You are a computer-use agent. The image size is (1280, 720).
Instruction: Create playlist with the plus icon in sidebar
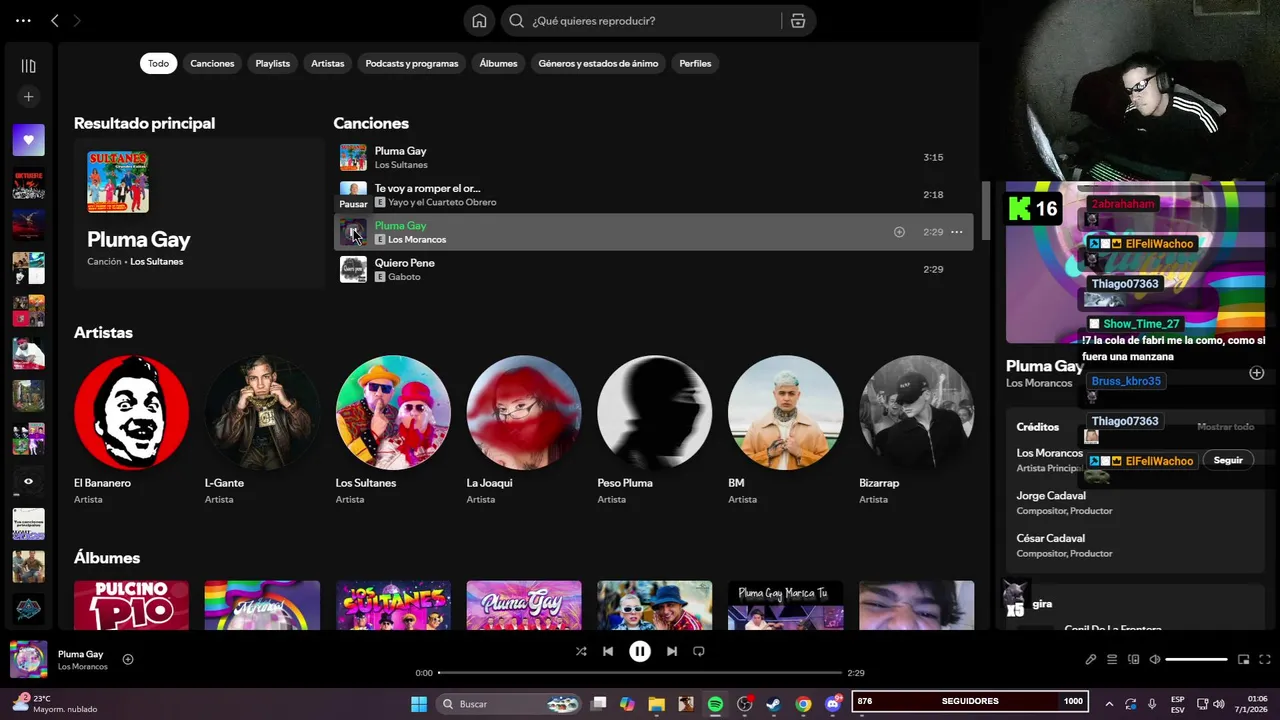pos(28,97)
